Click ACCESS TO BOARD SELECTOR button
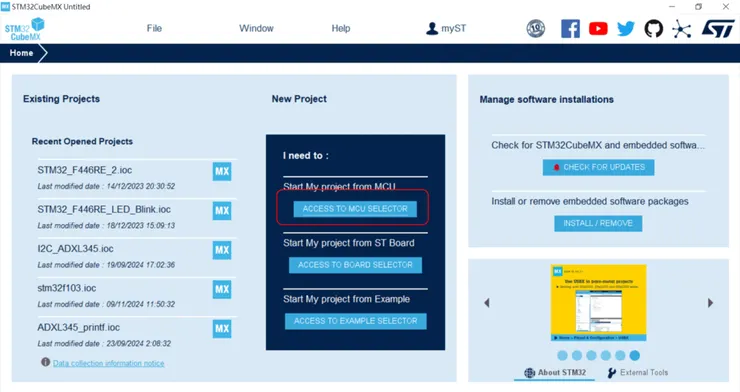 point(355,265)
